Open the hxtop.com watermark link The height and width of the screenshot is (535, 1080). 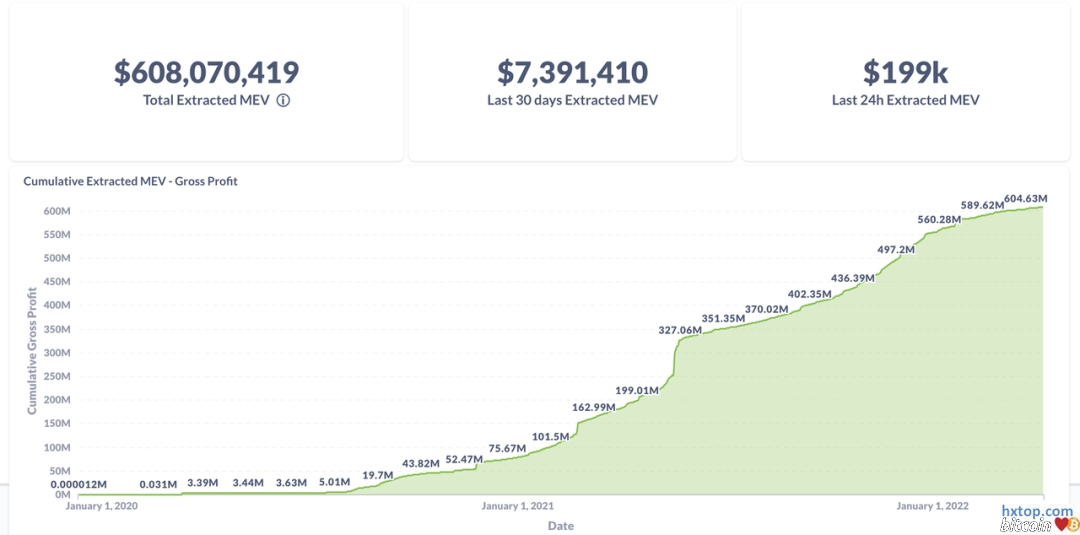point(1037,511)
